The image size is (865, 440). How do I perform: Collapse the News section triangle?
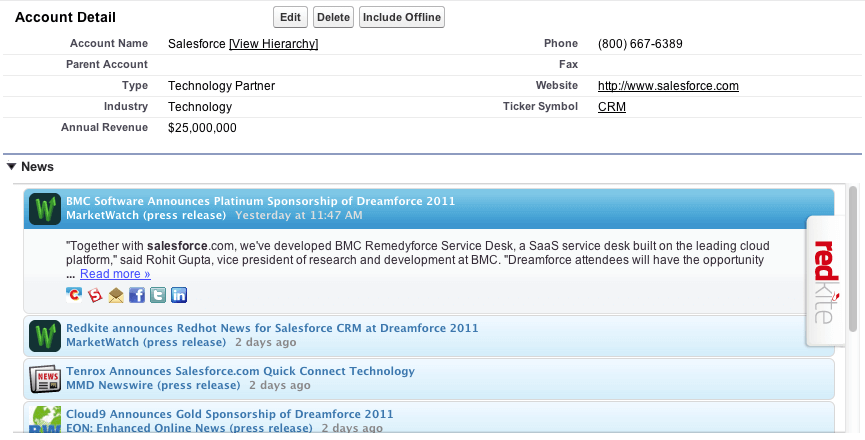pyautogui.click(x=11, y=167)
